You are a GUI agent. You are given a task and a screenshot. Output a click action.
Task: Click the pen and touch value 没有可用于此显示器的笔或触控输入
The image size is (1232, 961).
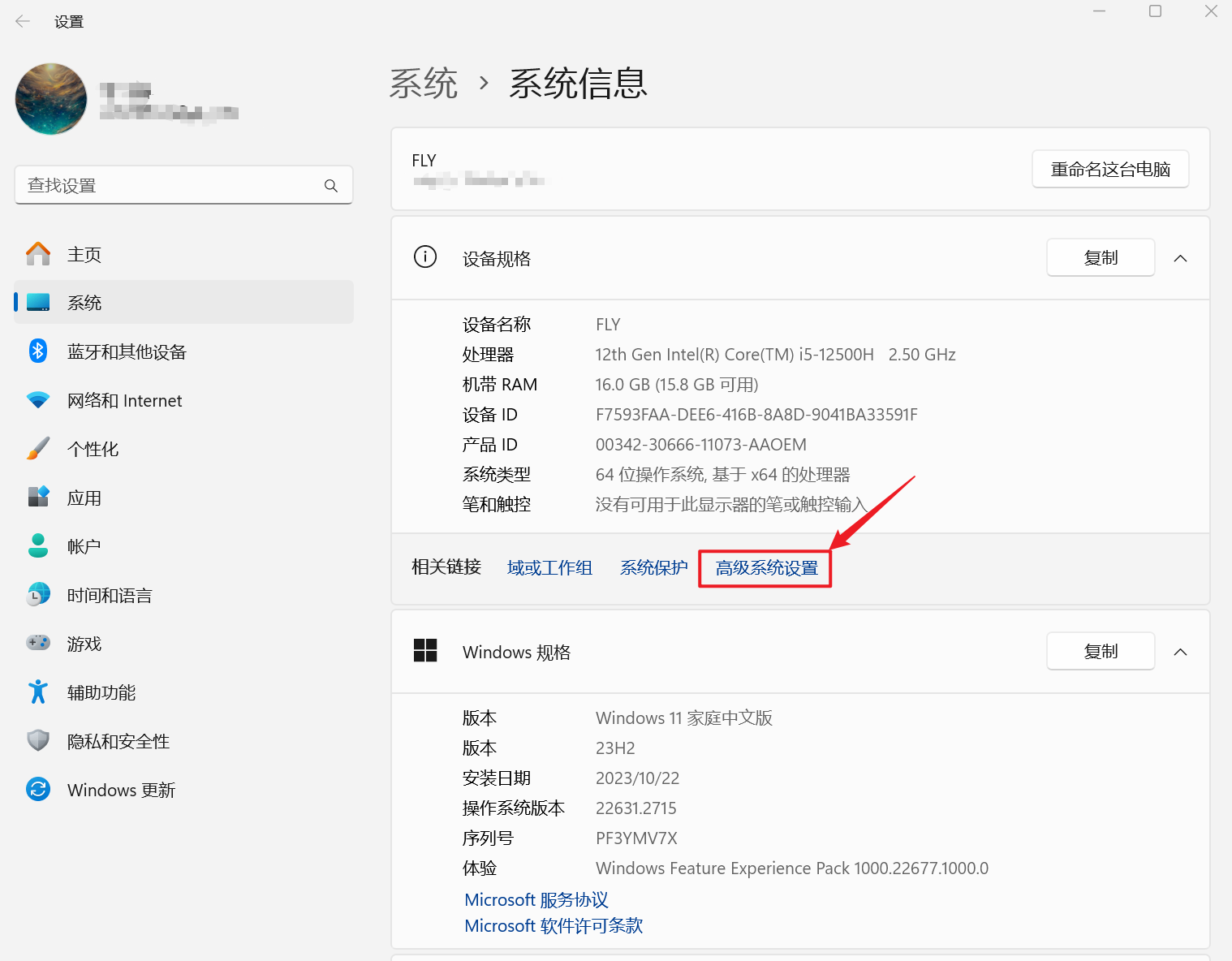(x=731, y=505)
